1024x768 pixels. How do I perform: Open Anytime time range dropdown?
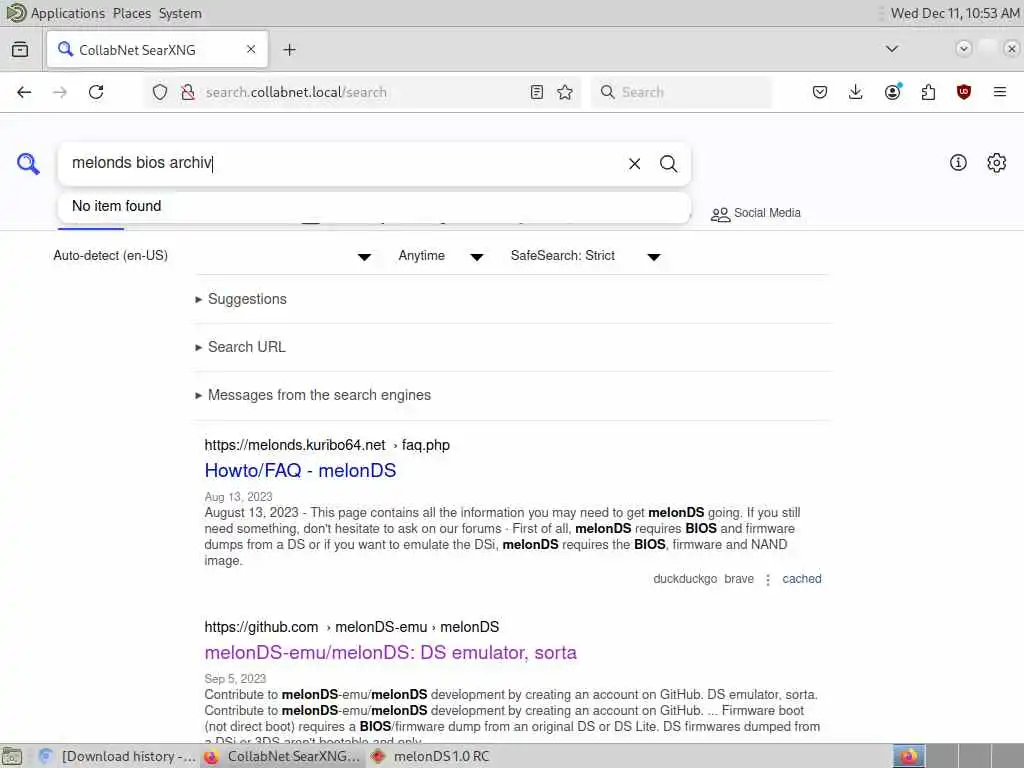(x=441, y=256)
